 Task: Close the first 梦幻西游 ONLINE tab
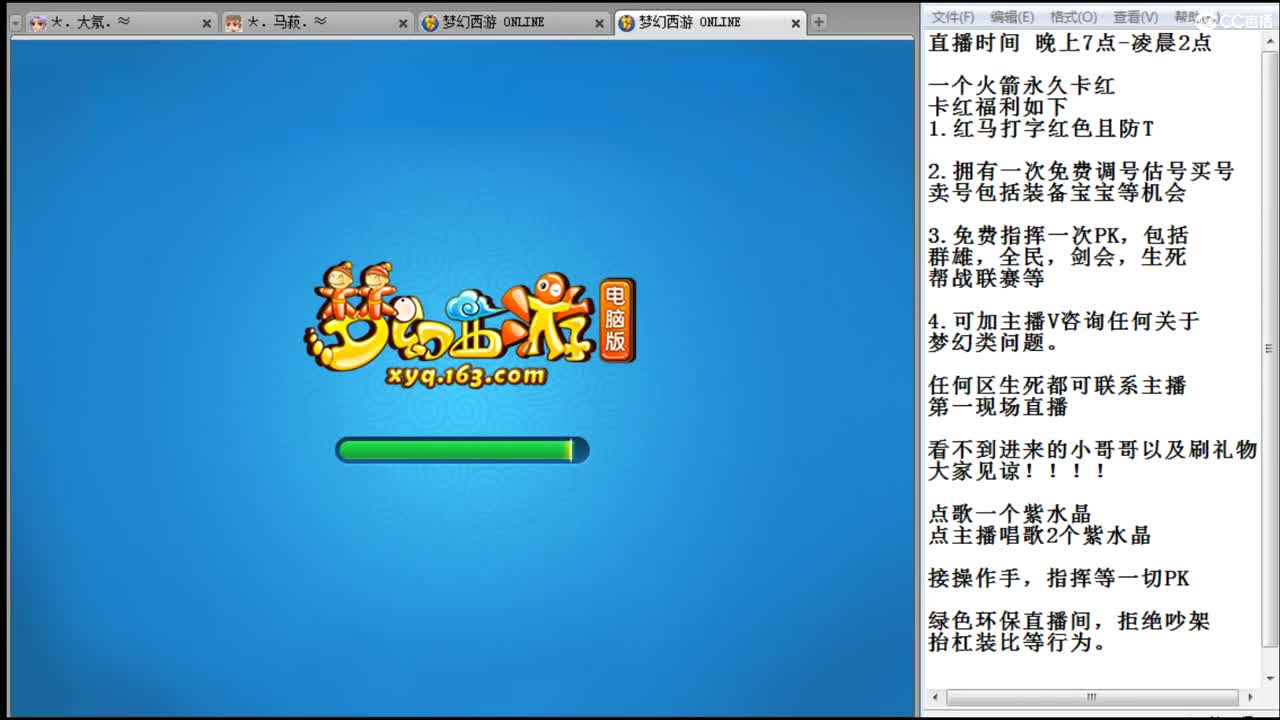[599, 23]
